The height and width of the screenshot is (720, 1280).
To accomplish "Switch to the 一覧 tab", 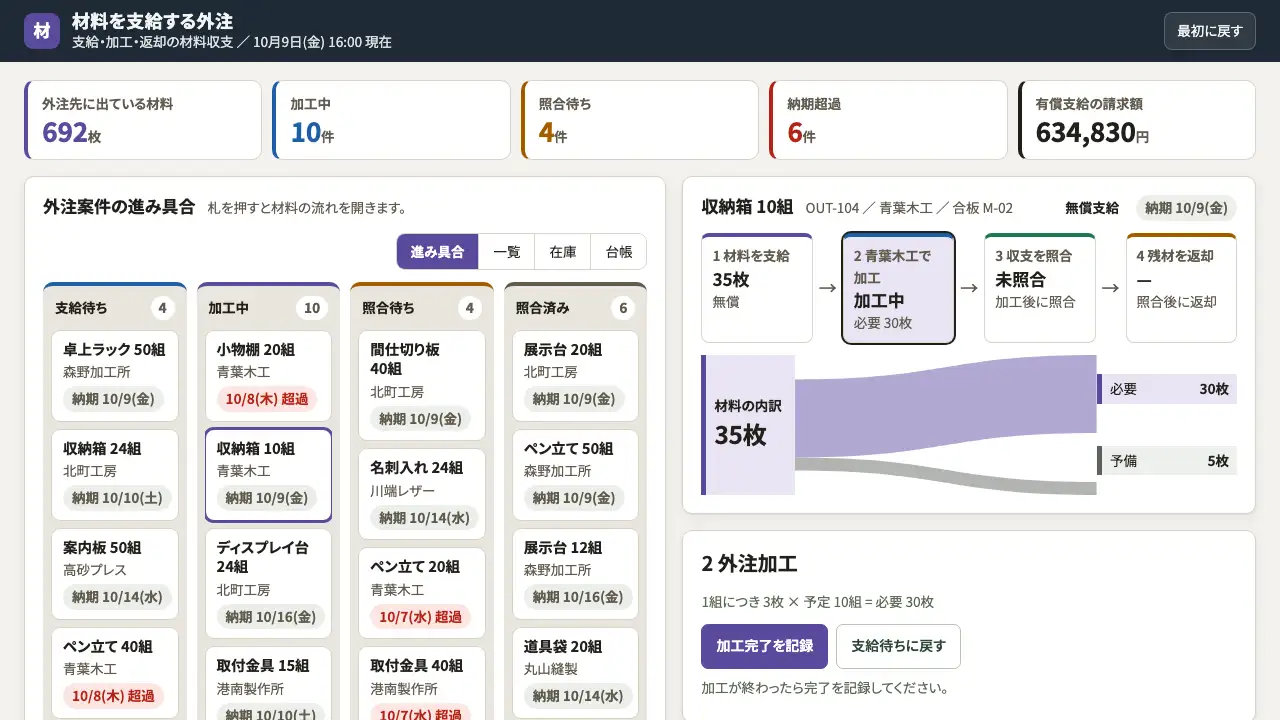I will tap(506, 252).
